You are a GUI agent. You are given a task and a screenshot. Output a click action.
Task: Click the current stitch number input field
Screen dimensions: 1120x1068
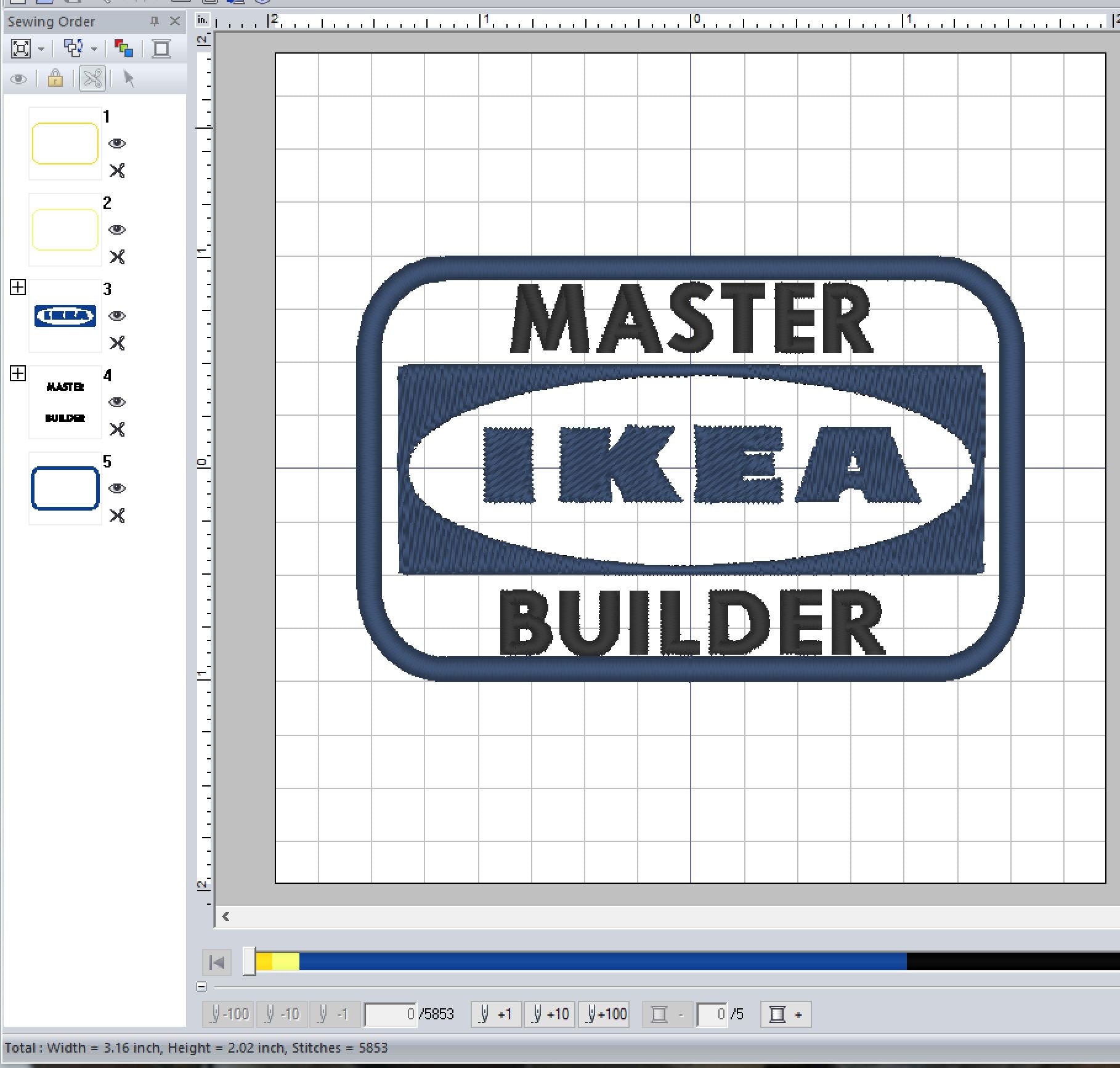(x=391, y=1014)
